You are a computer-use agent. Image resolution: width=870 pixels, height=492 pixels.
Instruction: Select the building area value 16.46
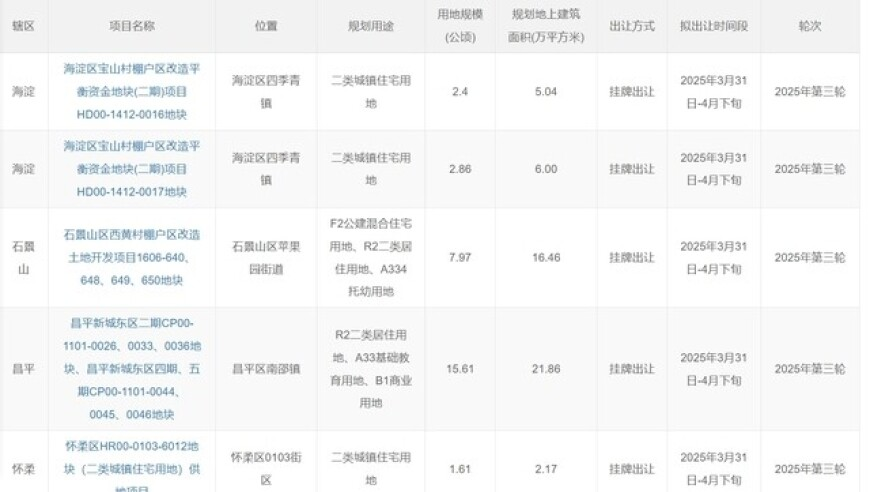[546, 257]
